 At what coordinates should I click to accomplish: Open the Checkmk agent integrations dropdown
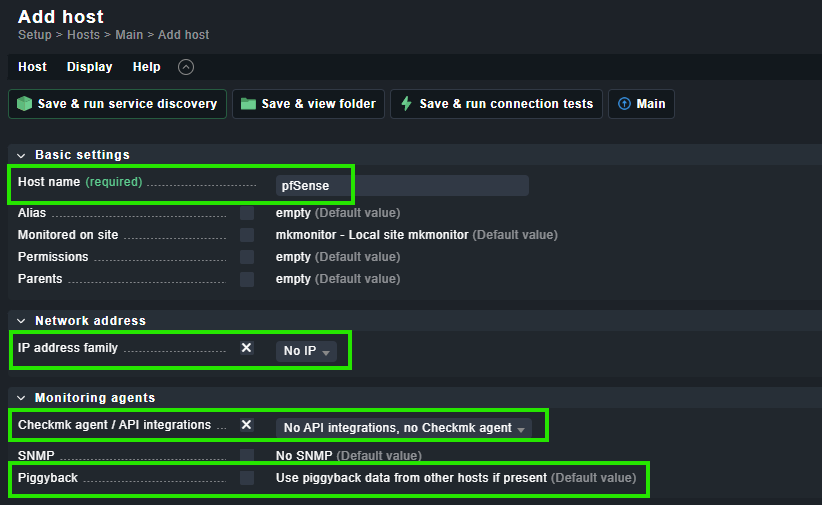click(x=402, y=428)
